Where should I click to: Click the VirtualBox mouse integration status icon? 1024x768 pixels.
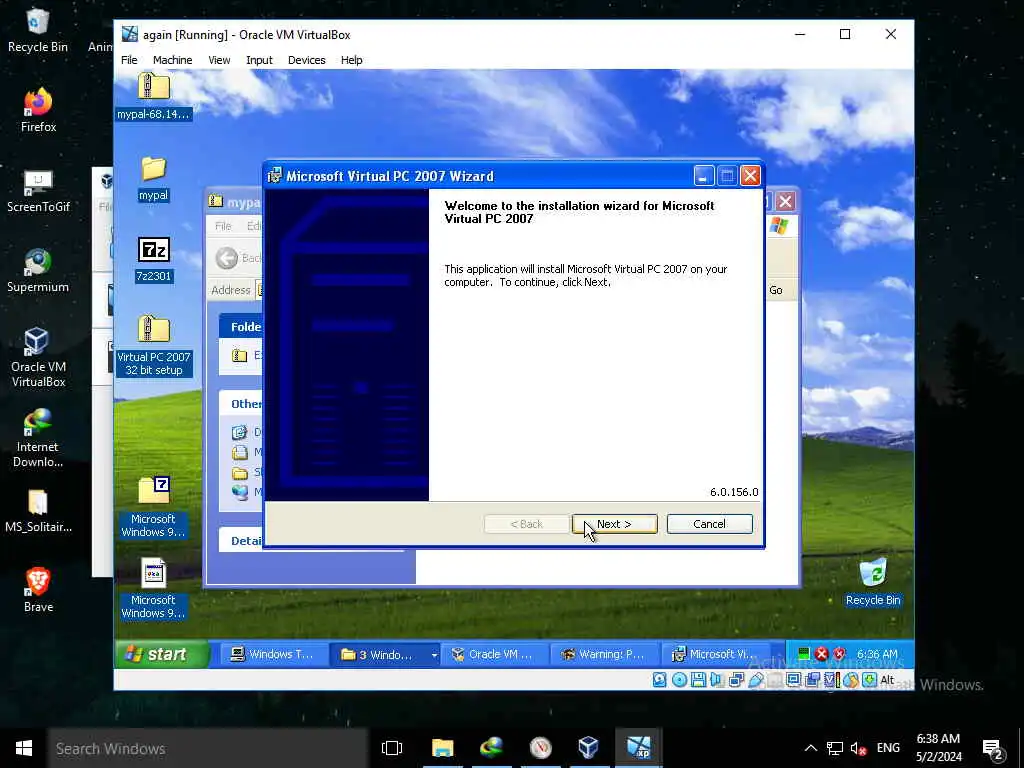[x=850, y=680]
